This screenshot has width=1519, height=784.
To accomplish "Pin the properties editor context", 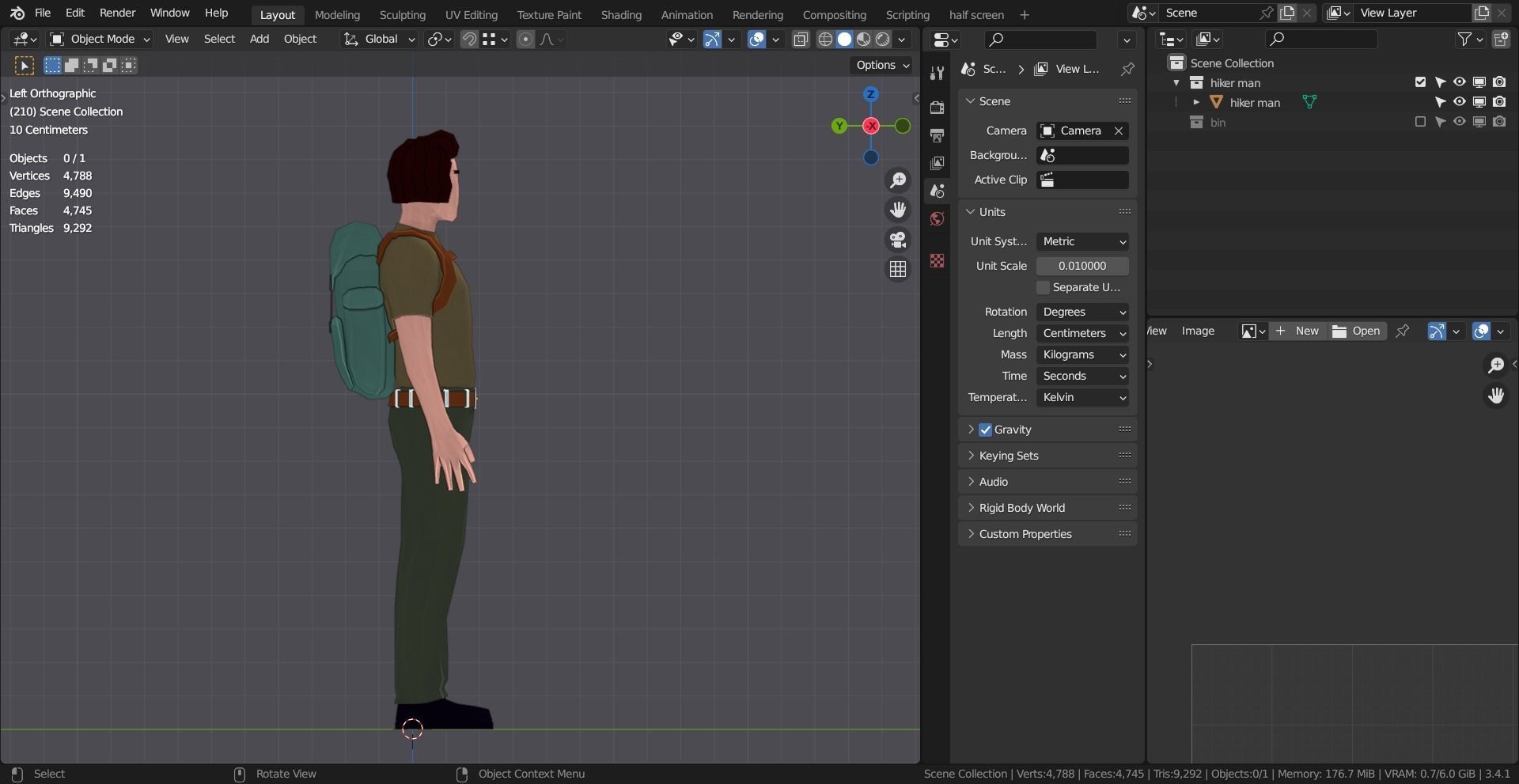I will pyautogui.click(x=1127, y=70).
